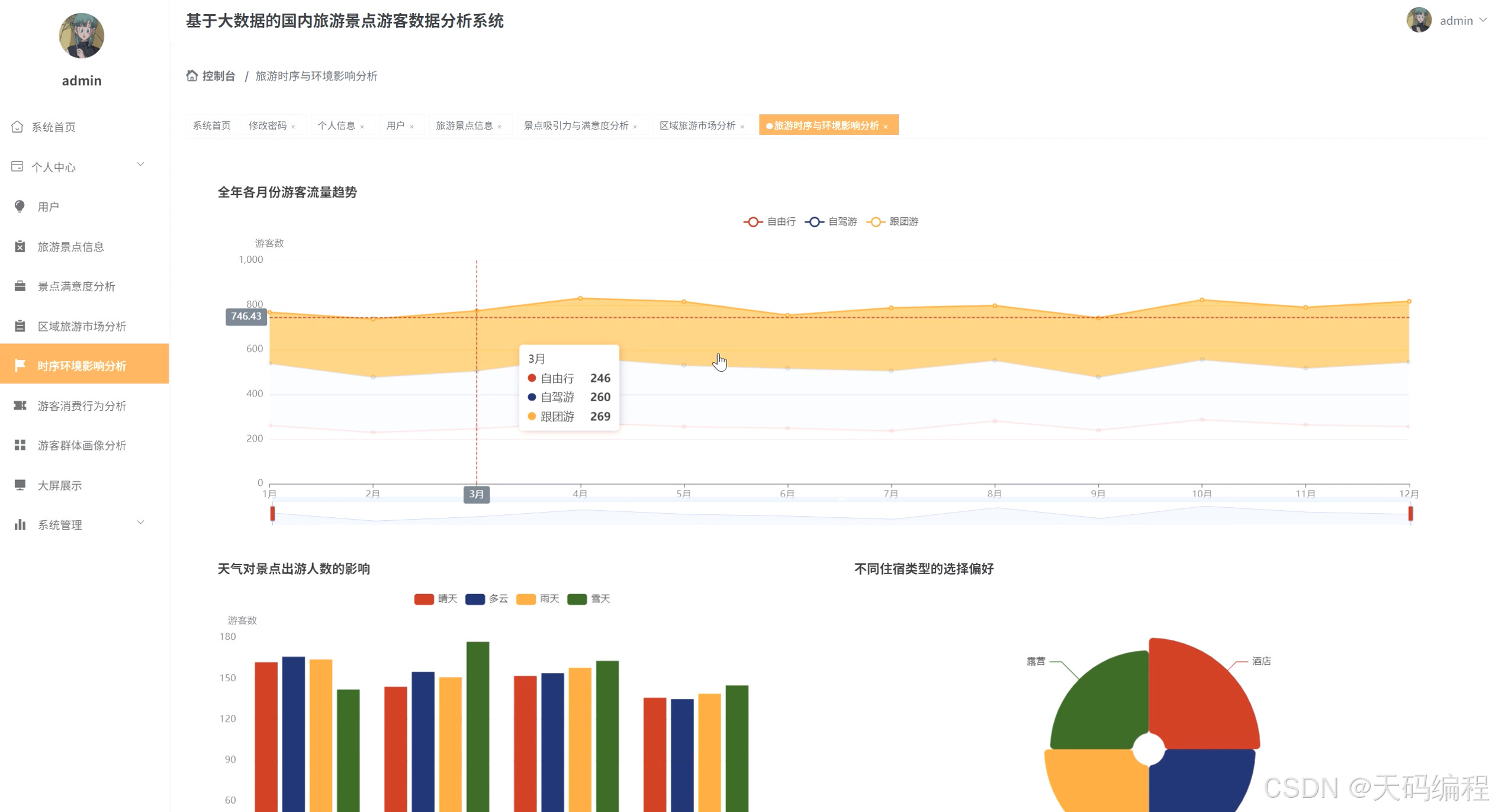Close the 旅游景点信息 tab
This screenshot has width=1492, height=812.
coord(500,127)
